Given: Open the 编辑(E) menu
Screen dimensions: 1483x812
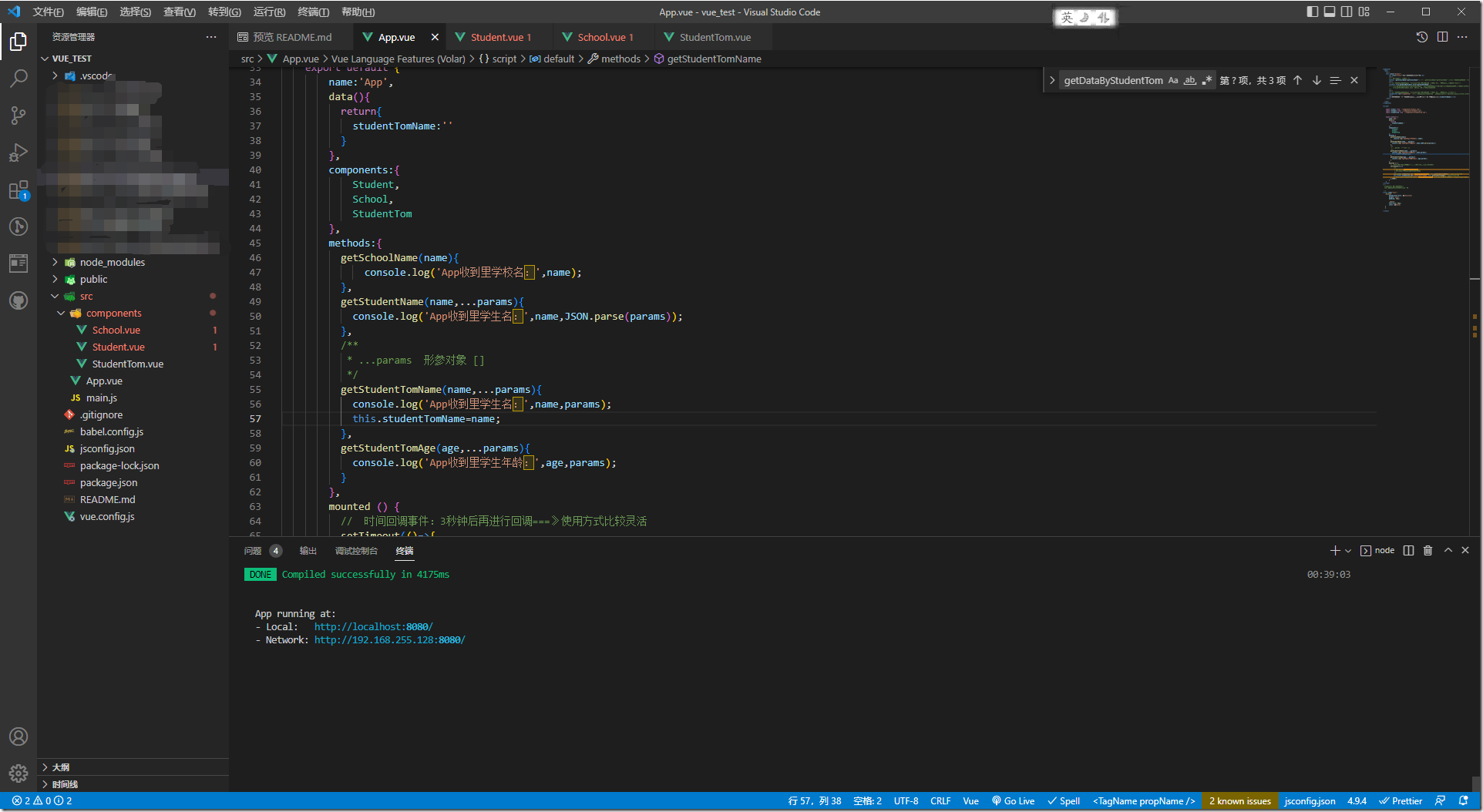Looking at the screenshot, I should coord(92,12).
